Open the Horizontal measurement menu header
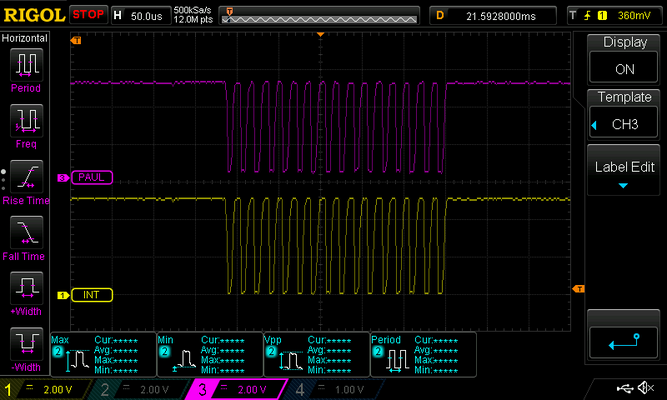 25,36
